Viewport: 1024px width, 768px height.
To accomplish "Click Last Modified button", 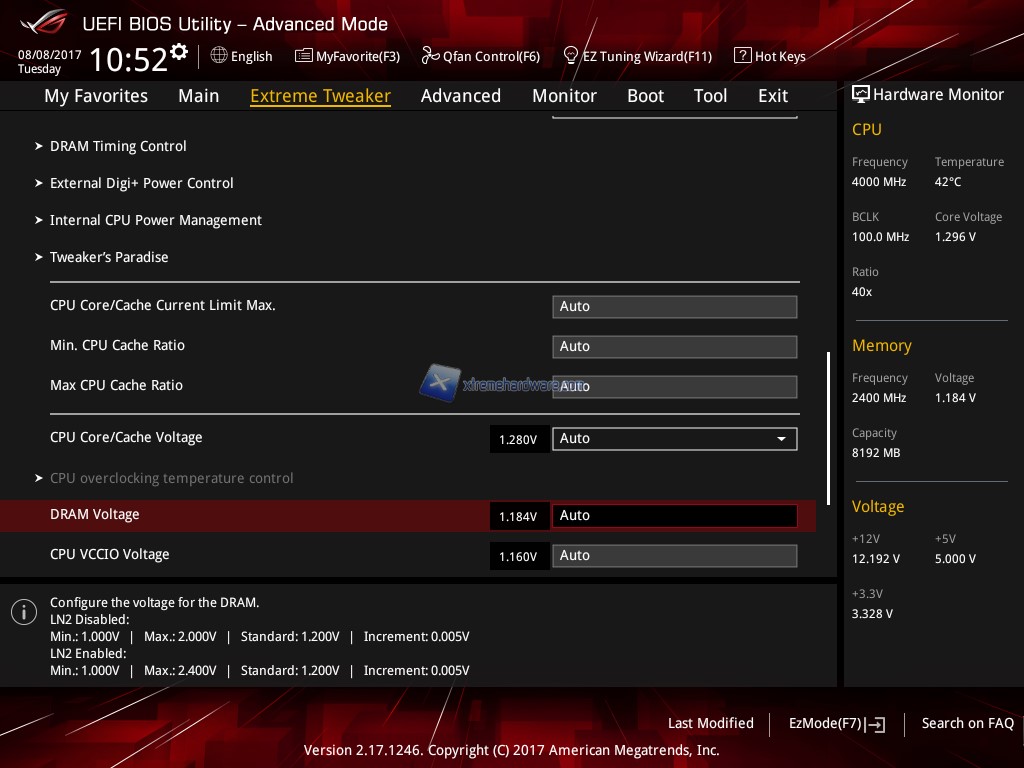I will [x=710, y=723].
